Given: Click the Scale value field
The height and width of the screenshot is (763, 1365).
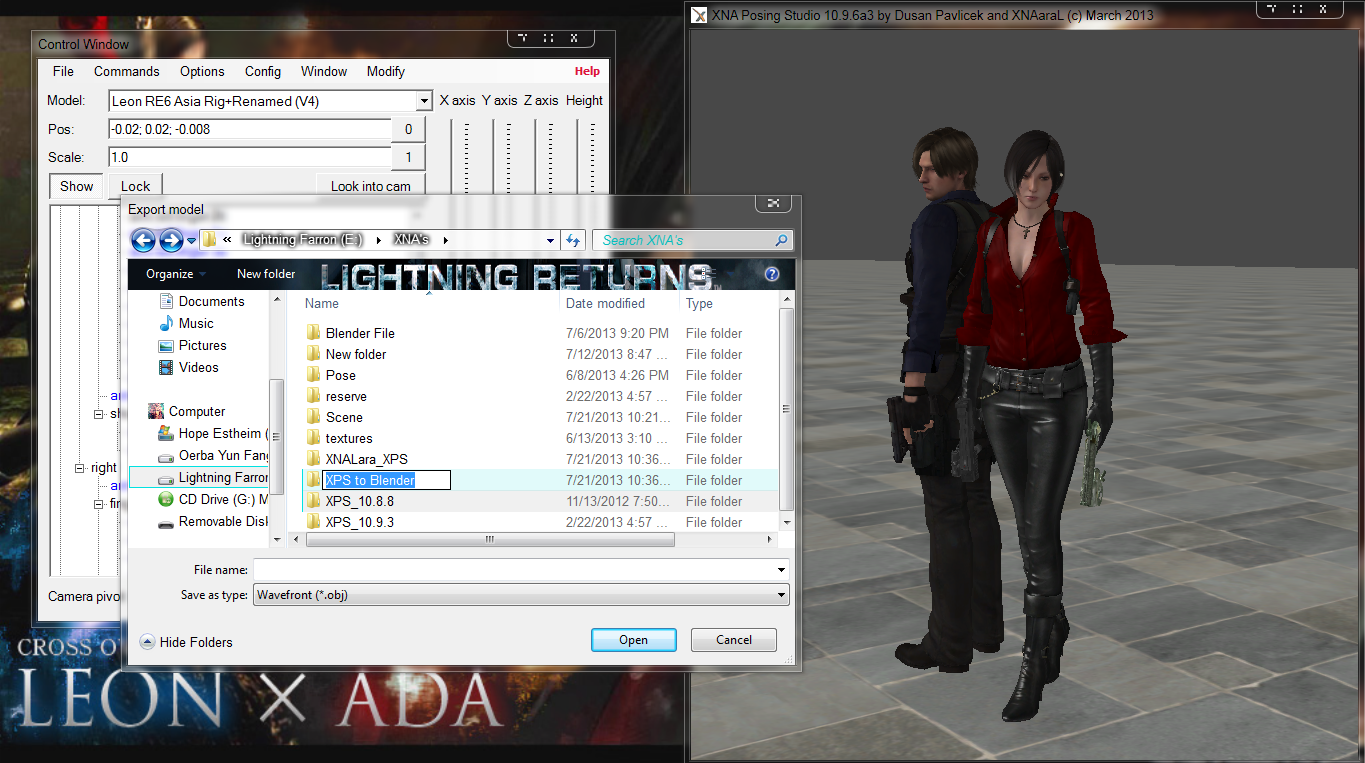Looking at the screenshot, I should [250, 157].
